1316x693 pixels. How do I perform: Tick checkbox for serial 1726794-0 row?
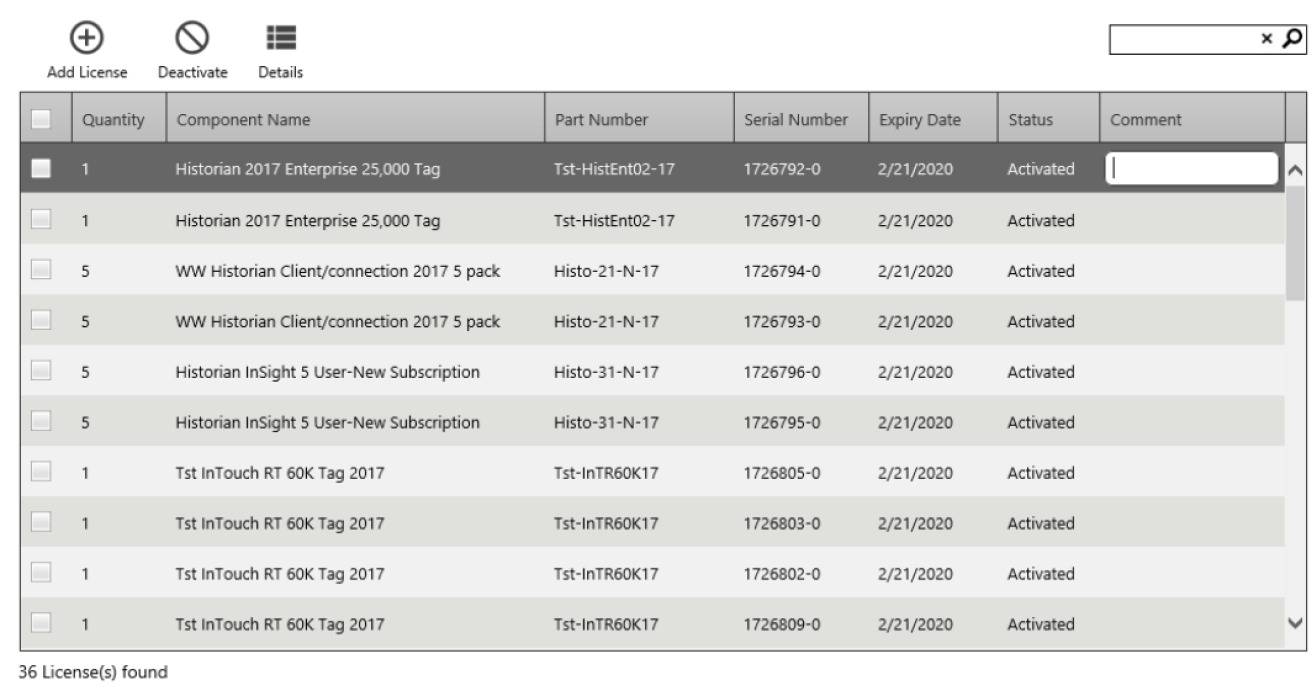pos(41,271)
